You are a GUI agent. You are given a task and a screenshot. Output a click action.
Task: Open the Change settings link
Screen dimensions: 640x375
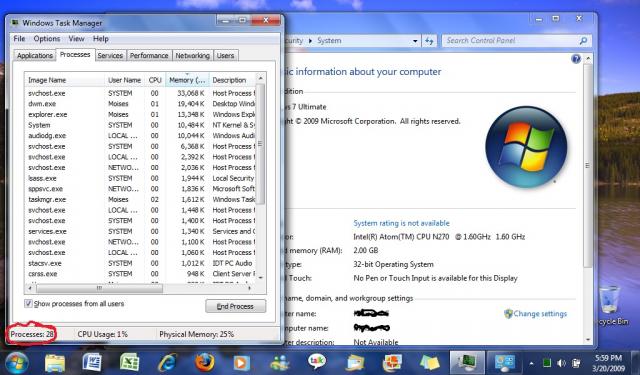(540, 314)
